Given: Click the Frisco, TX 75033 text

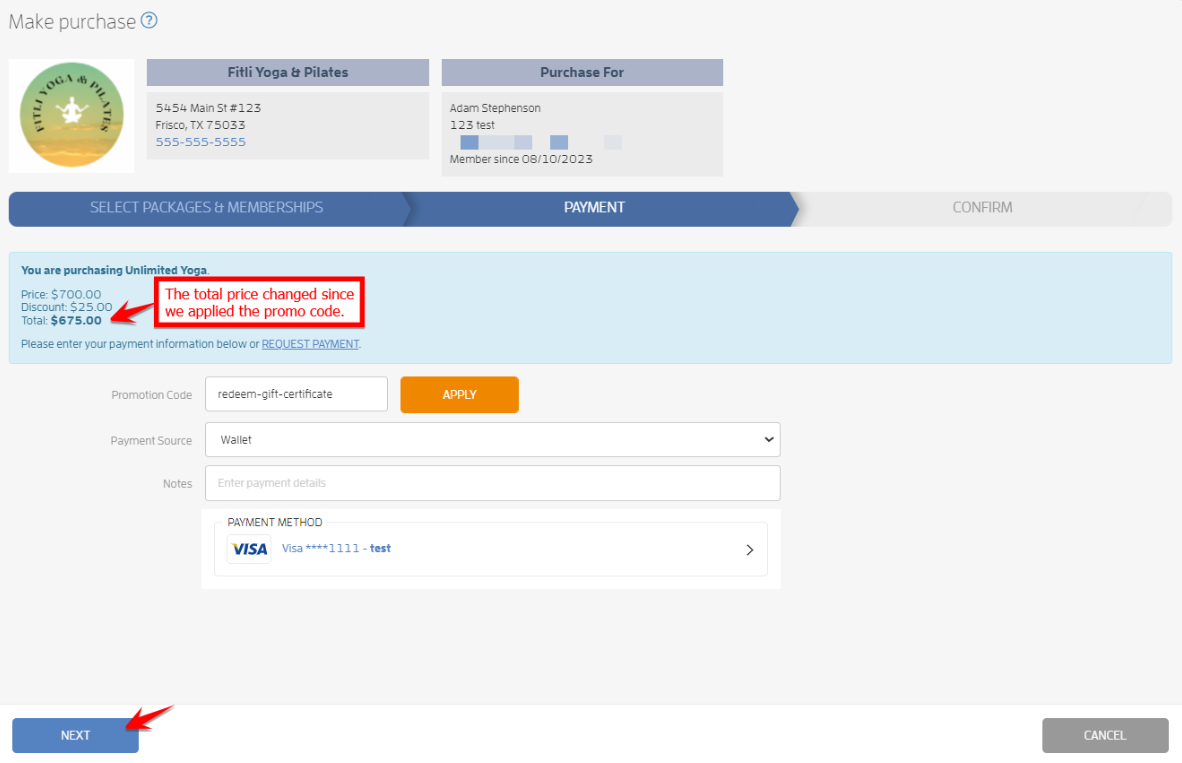Looking at the screenshot, I should (x=201, y=125).
